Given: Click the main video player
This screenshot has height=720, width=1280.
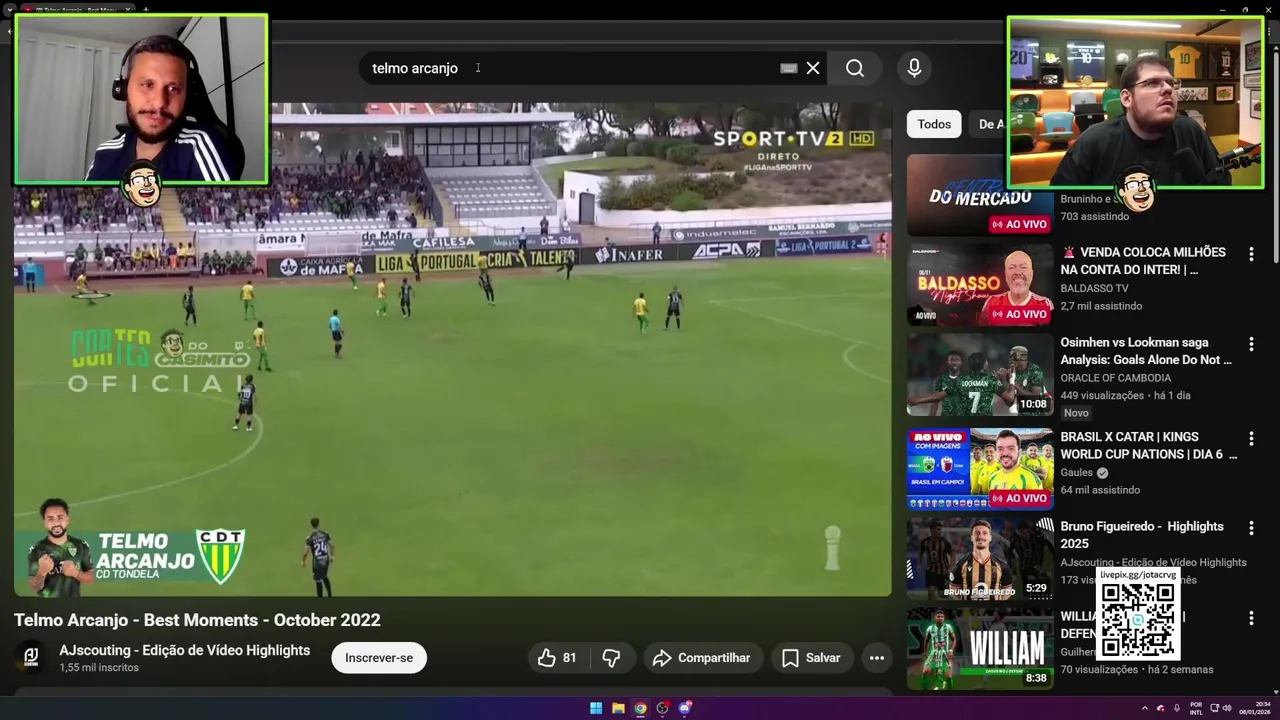Looking at the screenshot, I should pyautogui.click(x=452, y=350).
